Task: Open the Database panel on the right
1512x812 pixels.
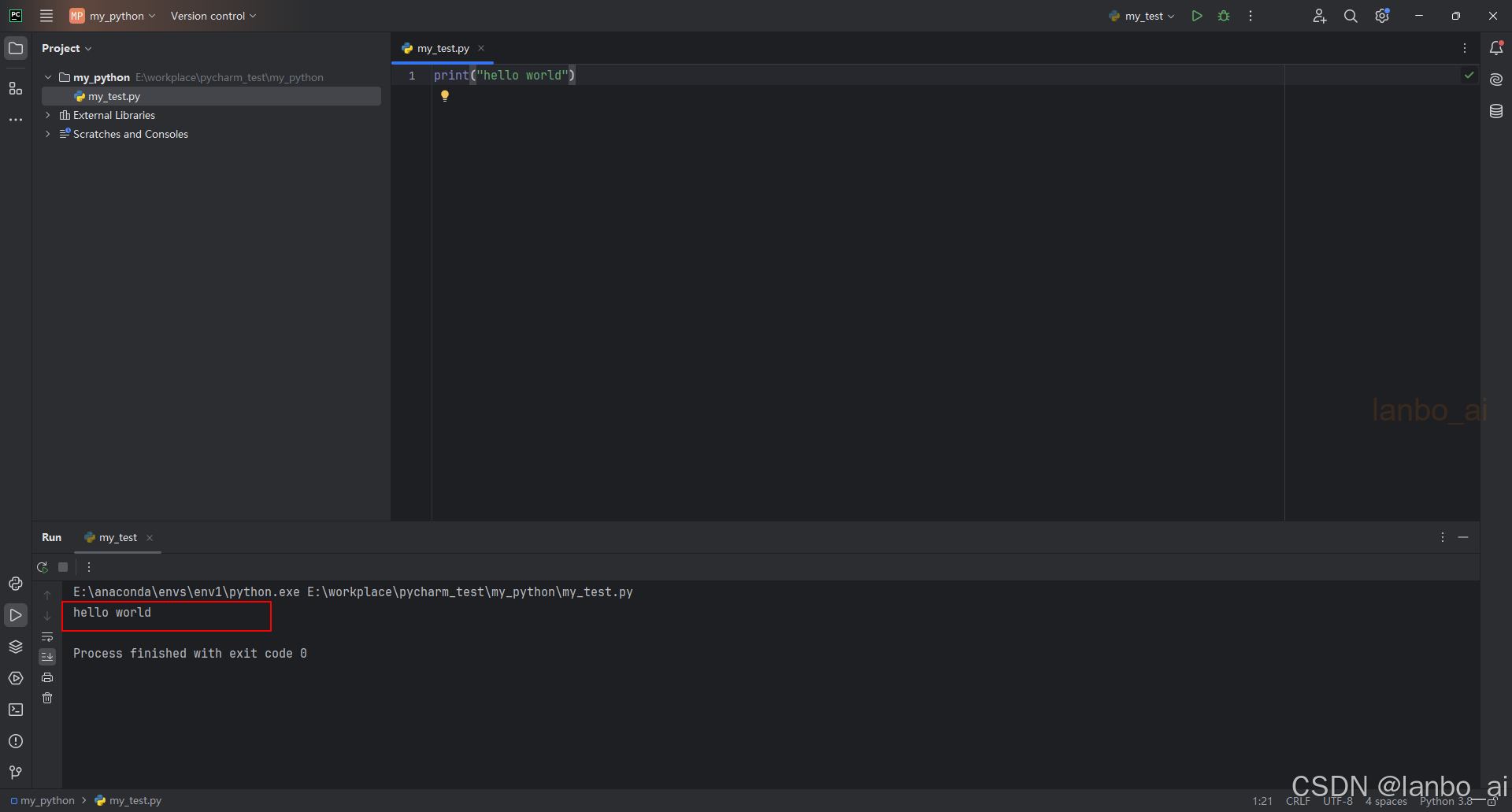Action: pos(1496,111)
